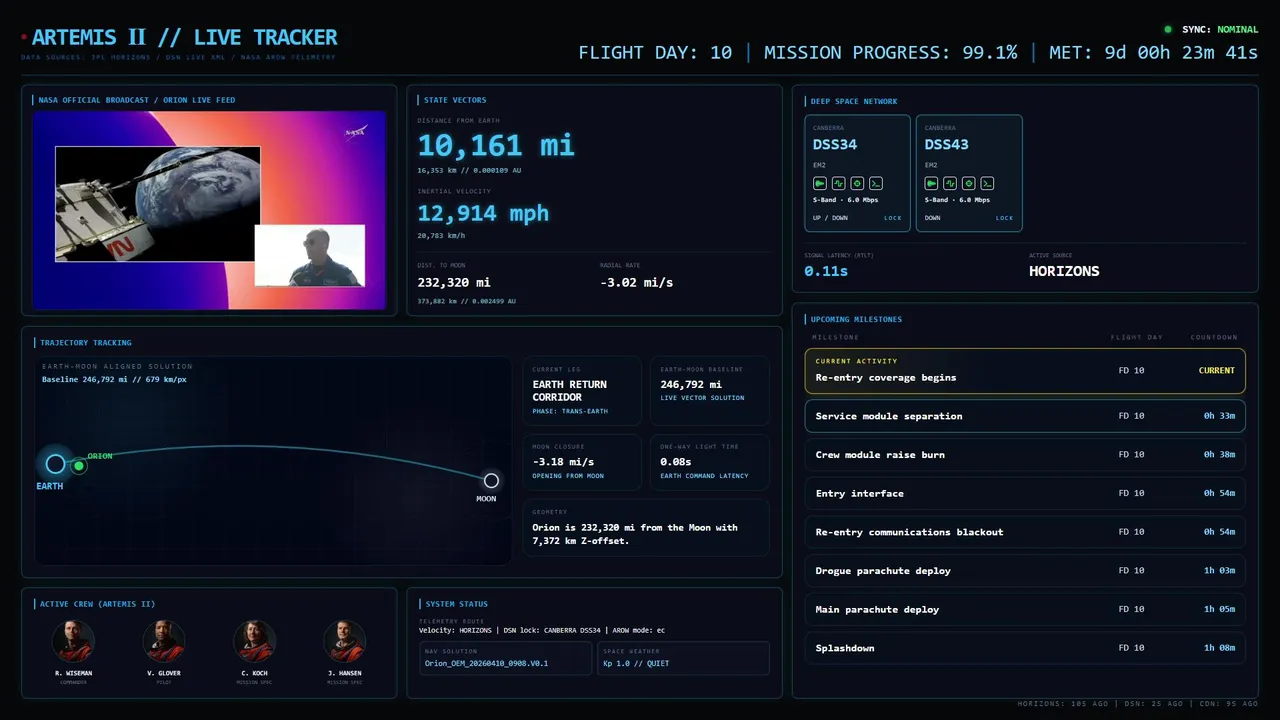Open the DSS43 station card
Image resolution: width=1280 pixels, height=720 pixels.
click(969, 173)
